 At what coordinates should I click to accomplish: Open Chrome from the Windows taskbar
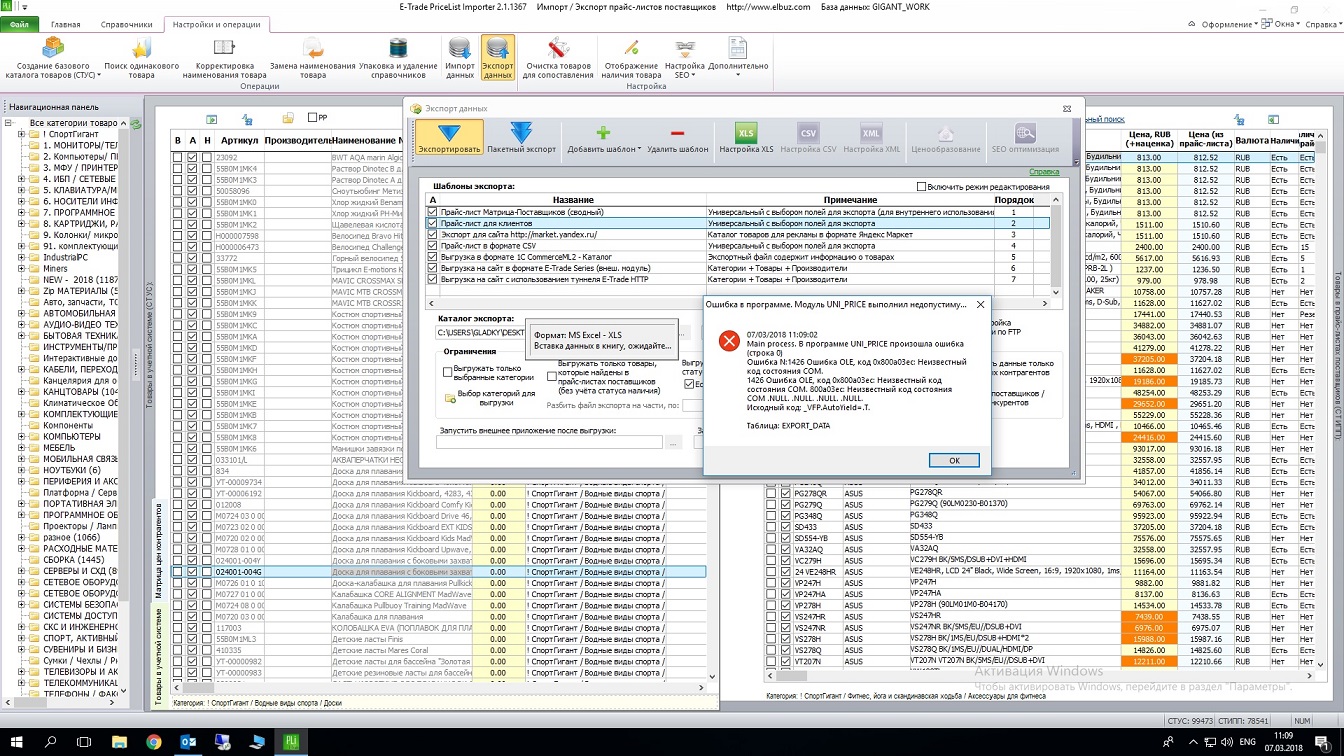pos(154,741)
